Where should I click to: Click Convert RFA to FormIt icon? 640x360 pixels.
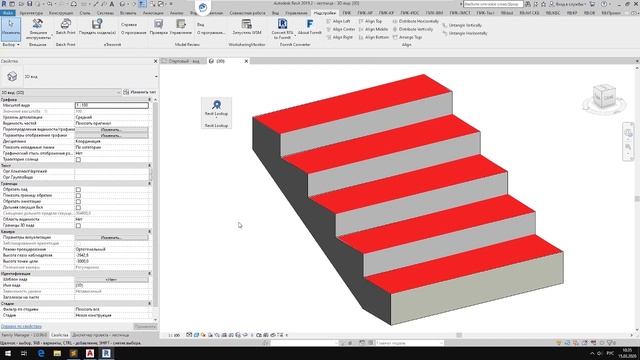coord(282,24)
